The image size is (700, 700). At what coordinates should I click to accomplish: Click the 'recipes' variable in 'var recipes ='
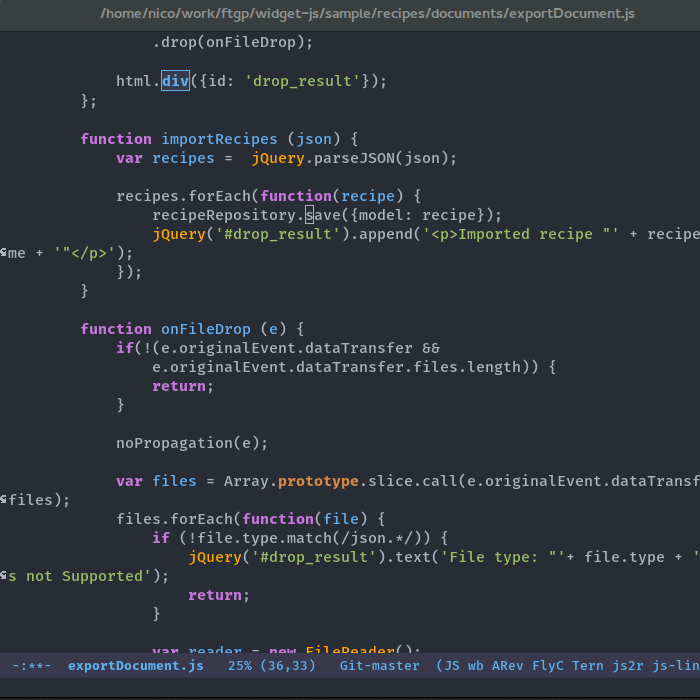click(183, 158)
